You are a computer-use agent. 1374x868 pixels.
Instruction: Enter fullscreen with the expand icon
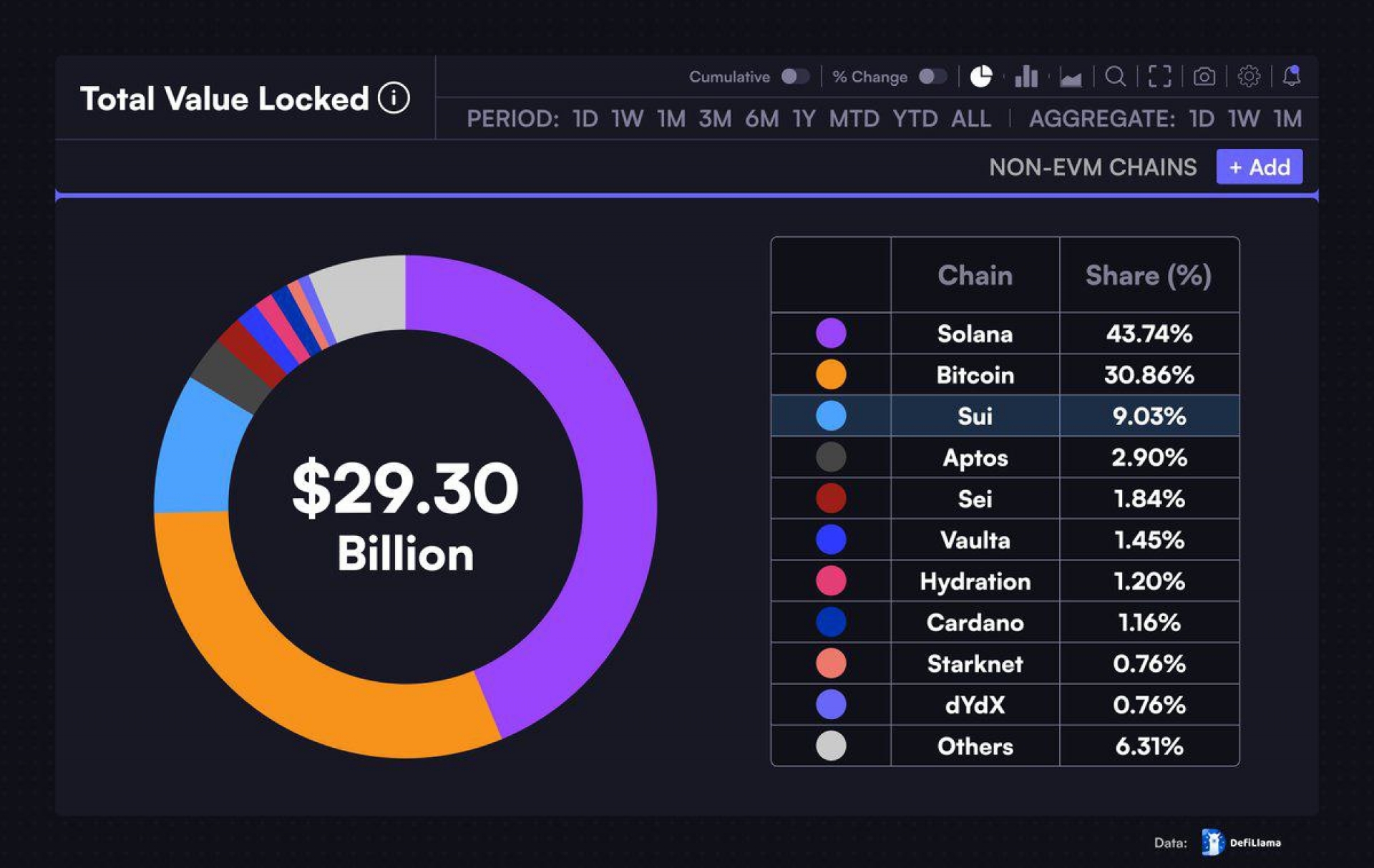(x=1159, y=77)
